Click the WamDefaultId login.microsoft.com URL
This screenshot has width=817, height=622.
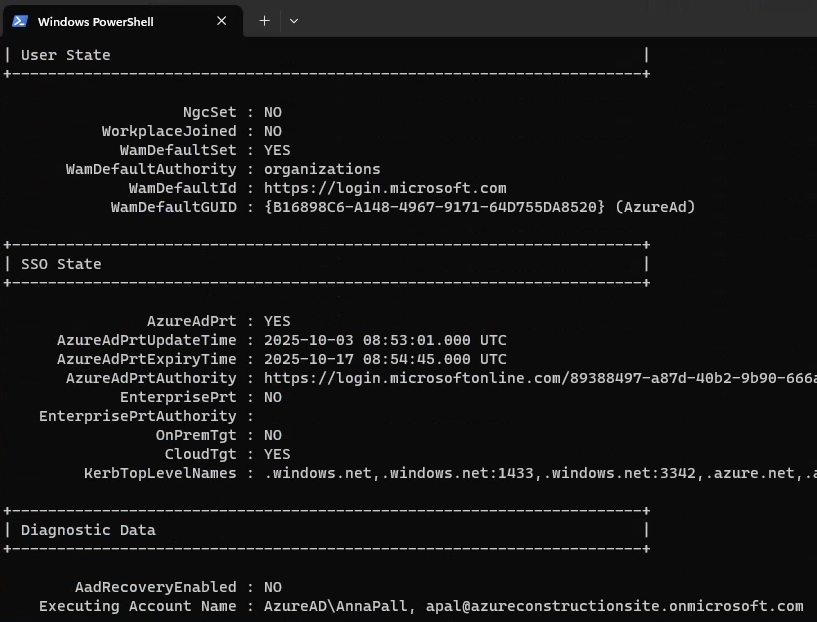click(385, 188)
